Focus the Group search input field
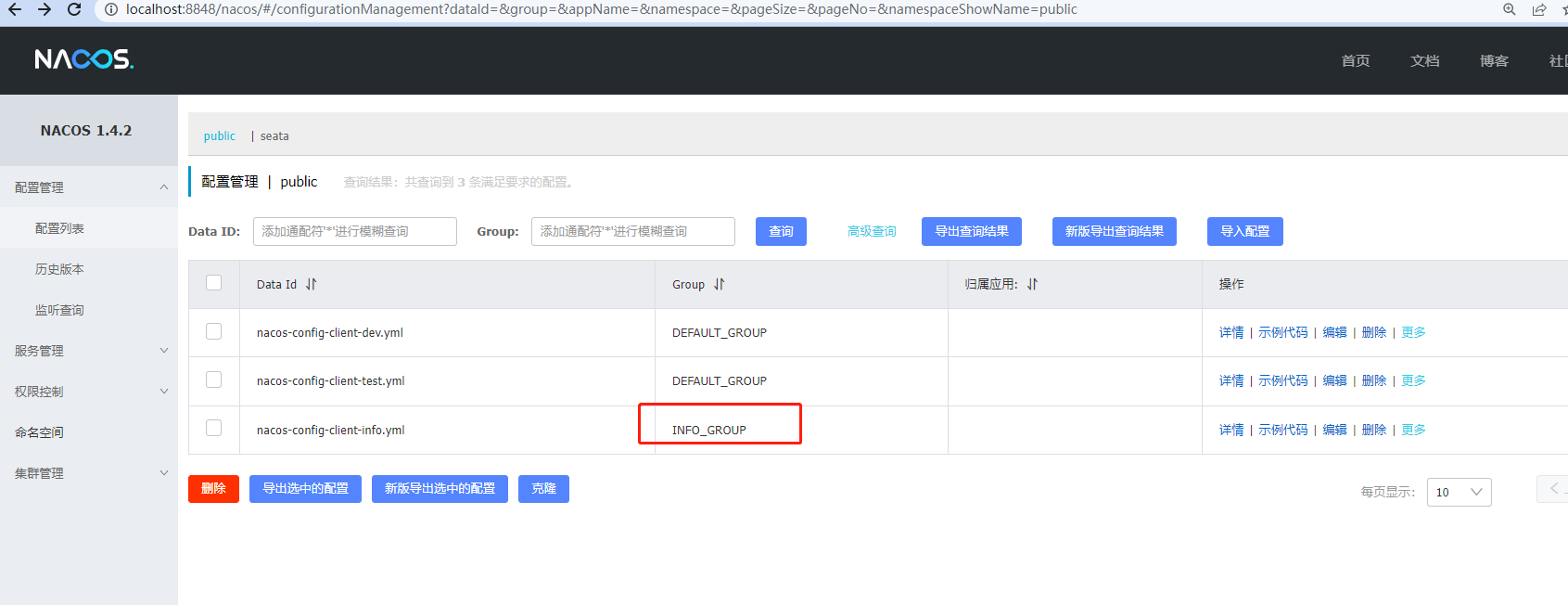 632,231
